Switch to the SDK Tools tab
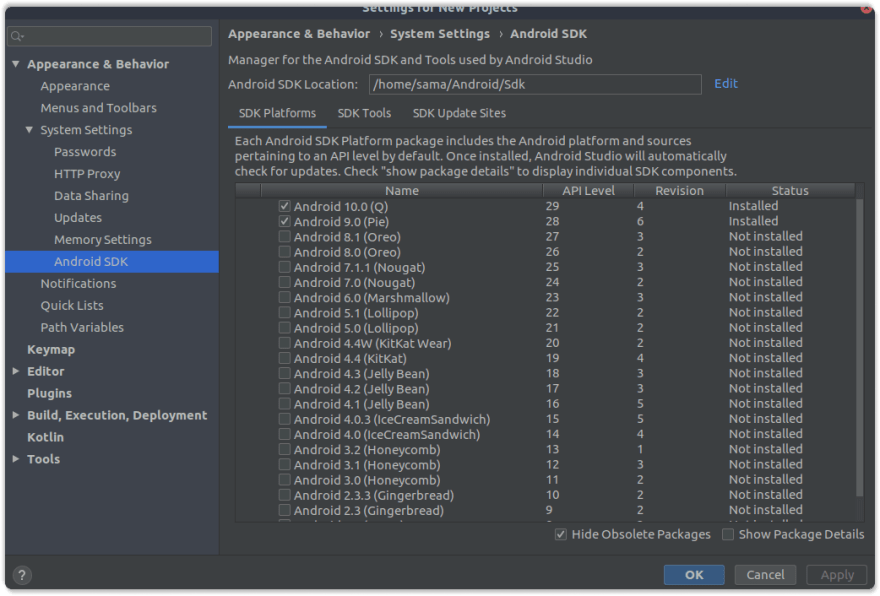Viewport: 880px width, 596px height. tap(364, 113)
